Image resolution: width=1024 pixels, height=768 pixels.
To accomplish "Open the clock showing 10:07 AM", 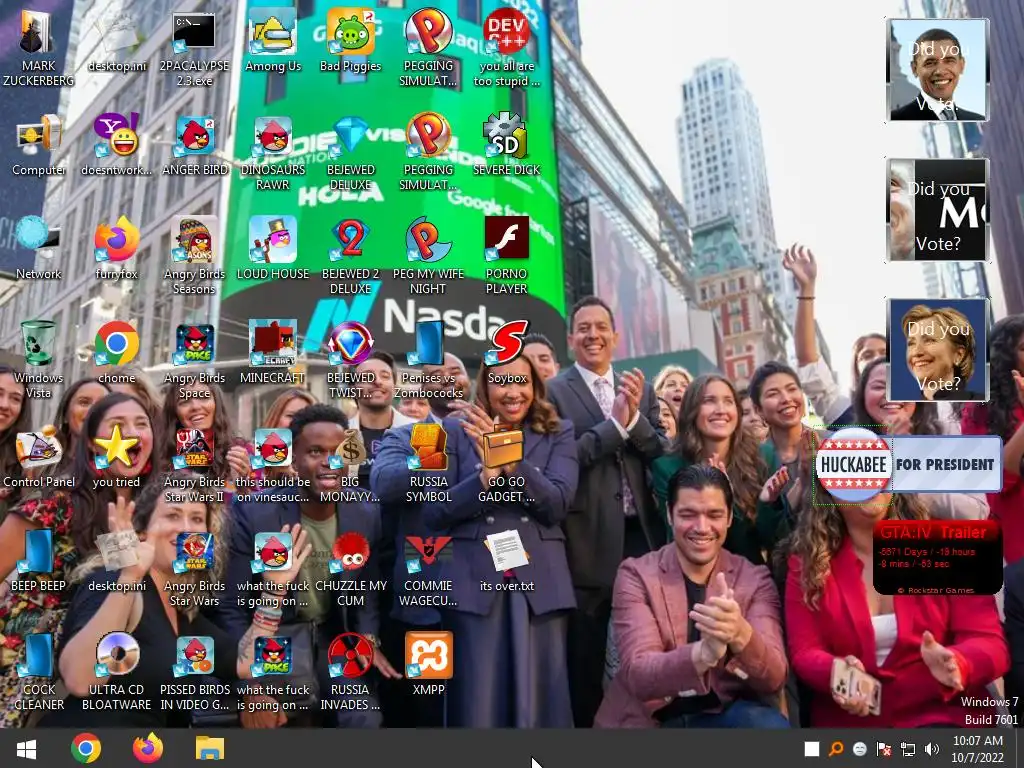I will tap(978, 748).
